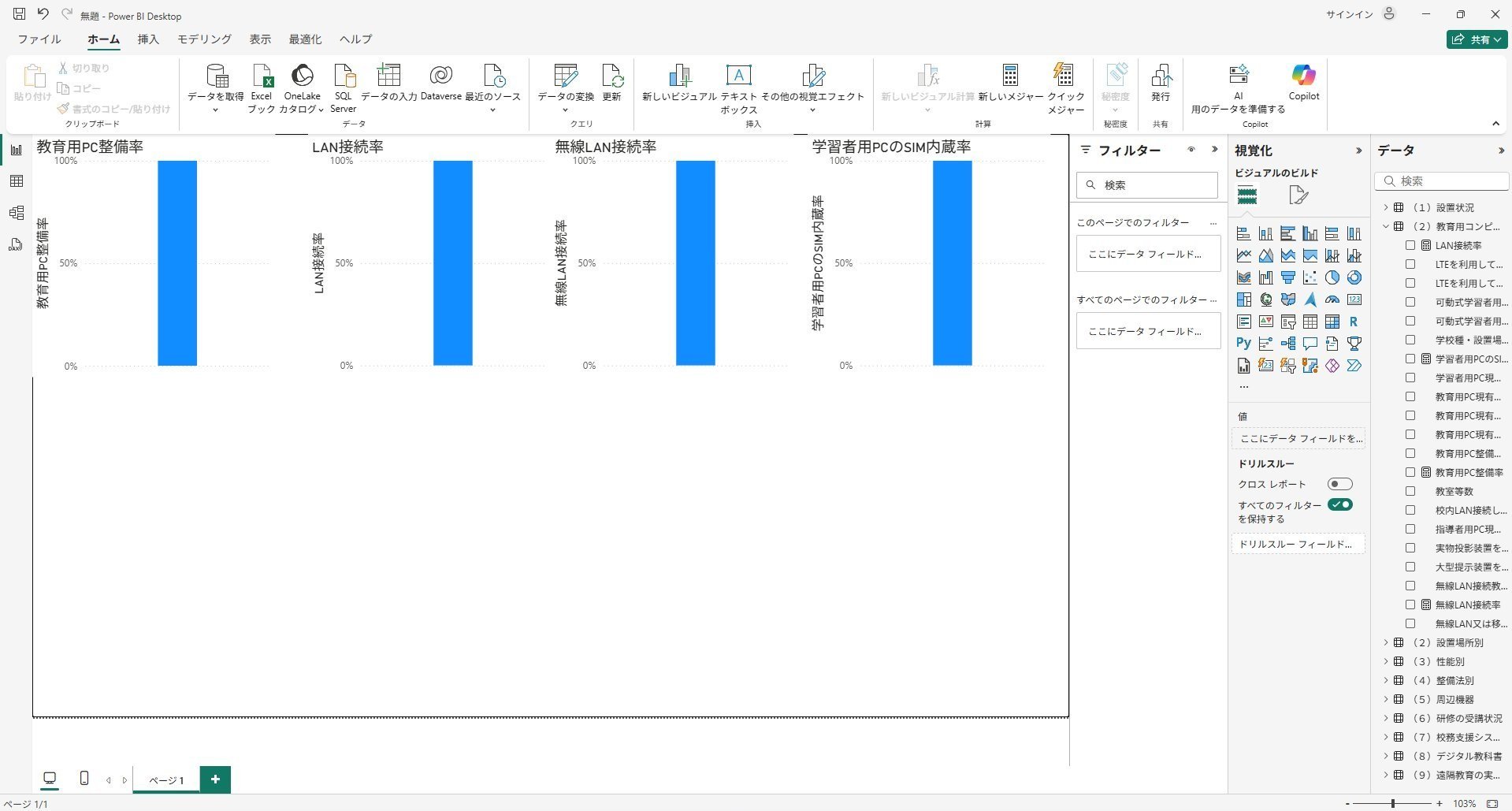This screenshot has height=811, width=1512.
Task: Switch to the 最適化 ribbon tab
Action: tap(305, 39)
